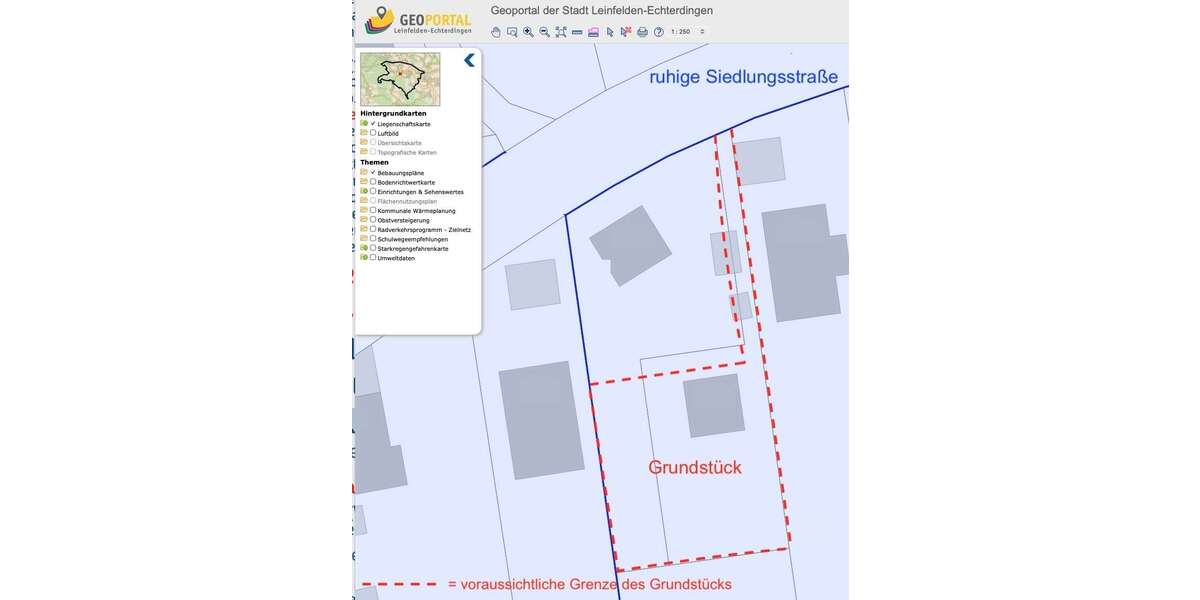The width and height of the screenshot is (1200, 600).
Task: Select the pan hand tool
Action: click(x=496, y=32)
